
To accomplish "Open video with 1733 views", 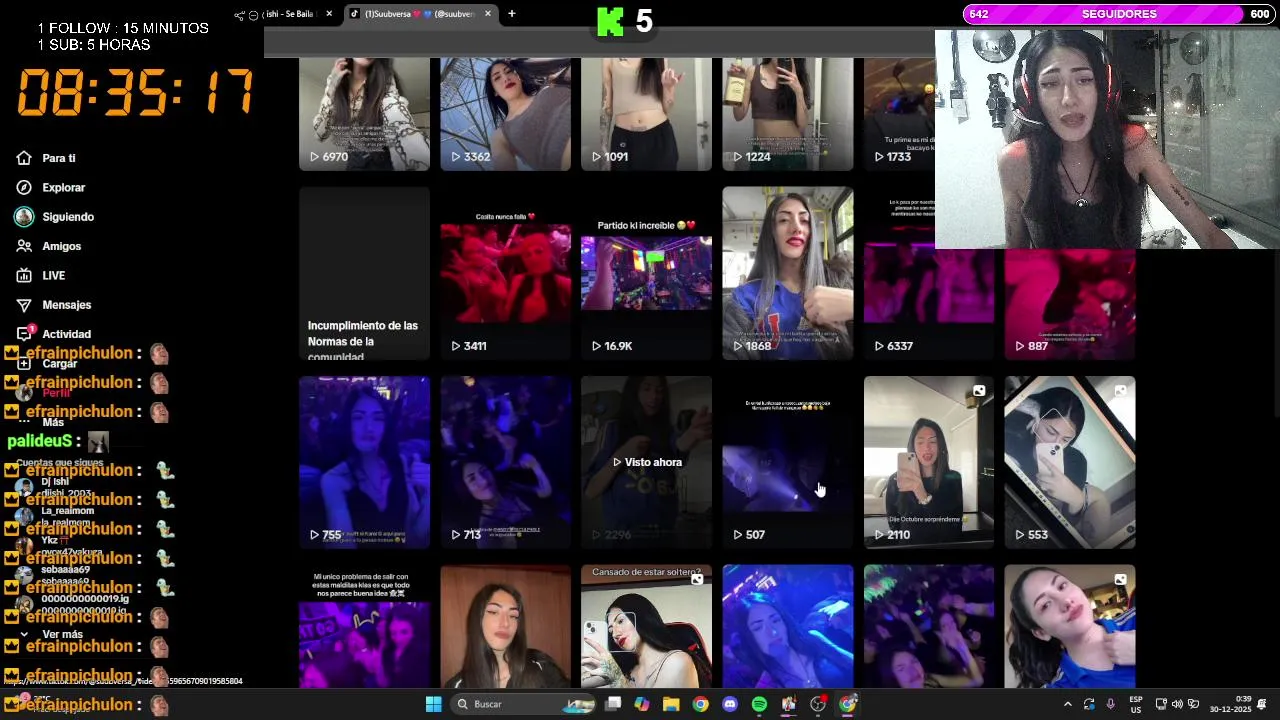I will 899,113.
